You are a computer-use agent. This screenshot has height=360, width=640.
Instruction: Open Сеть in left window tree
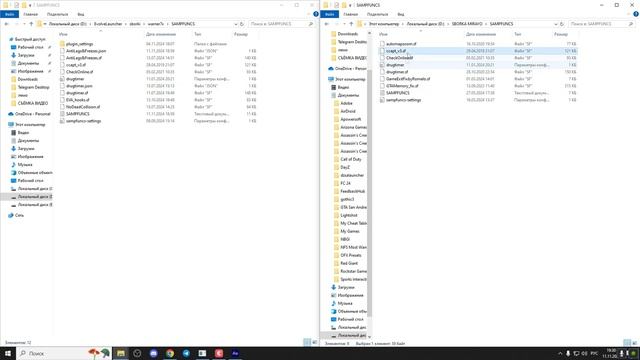pos(19,215)
